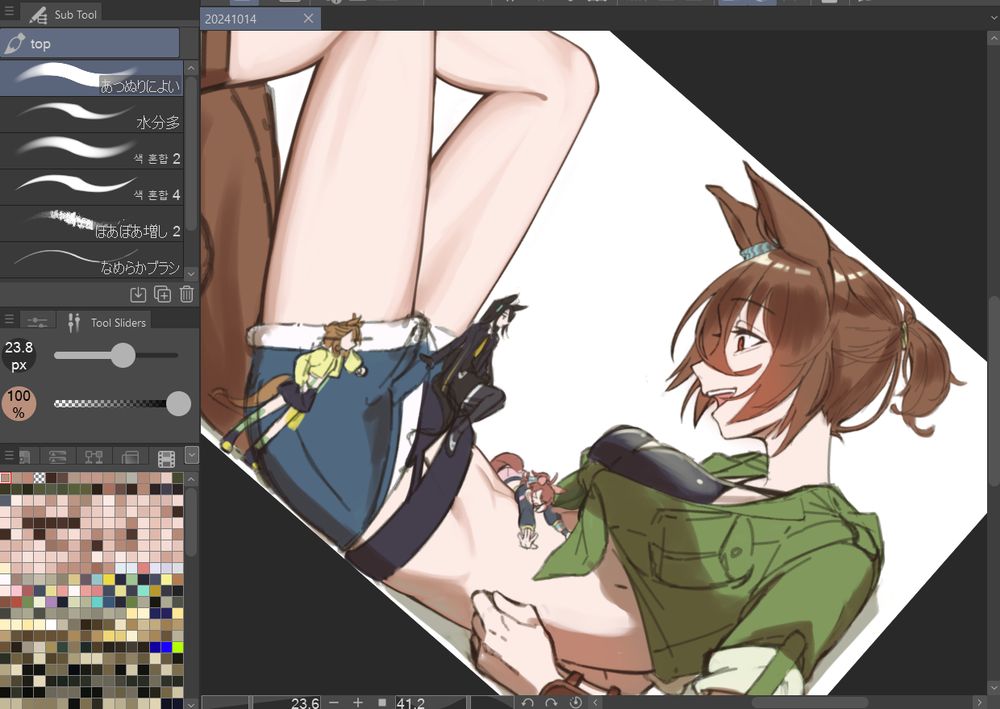This screenshot has width=1000, height=709.
Task: Rotate the canvas right
Action: pos(552,702)
